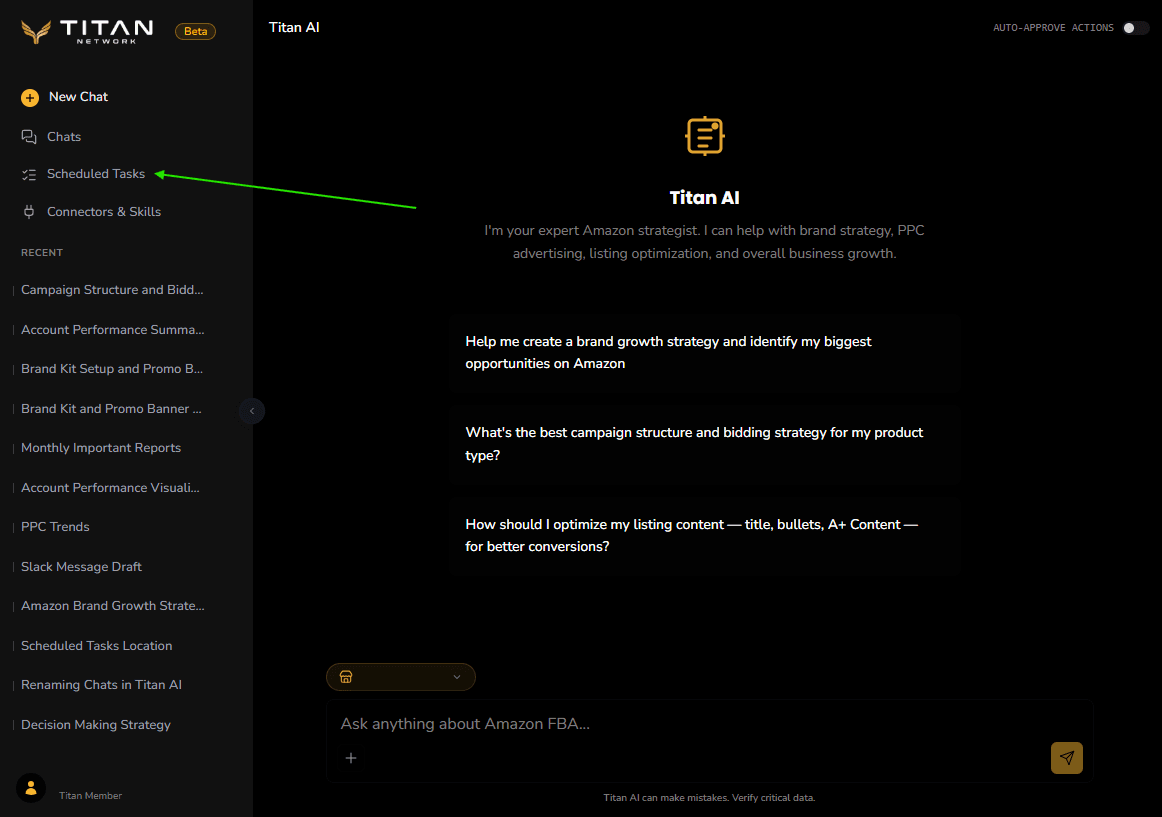Open the Campaign Structure and Bidd... chat

pos(112,290)
